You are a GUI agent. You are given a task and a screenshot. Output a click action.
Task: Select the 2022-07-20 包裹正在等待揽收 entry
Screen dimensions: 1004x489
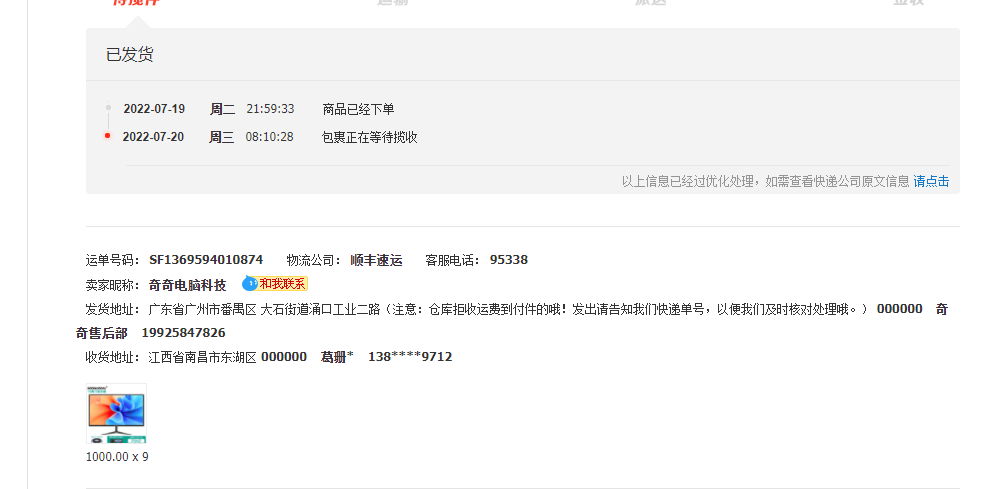click(x=270, y=137)
